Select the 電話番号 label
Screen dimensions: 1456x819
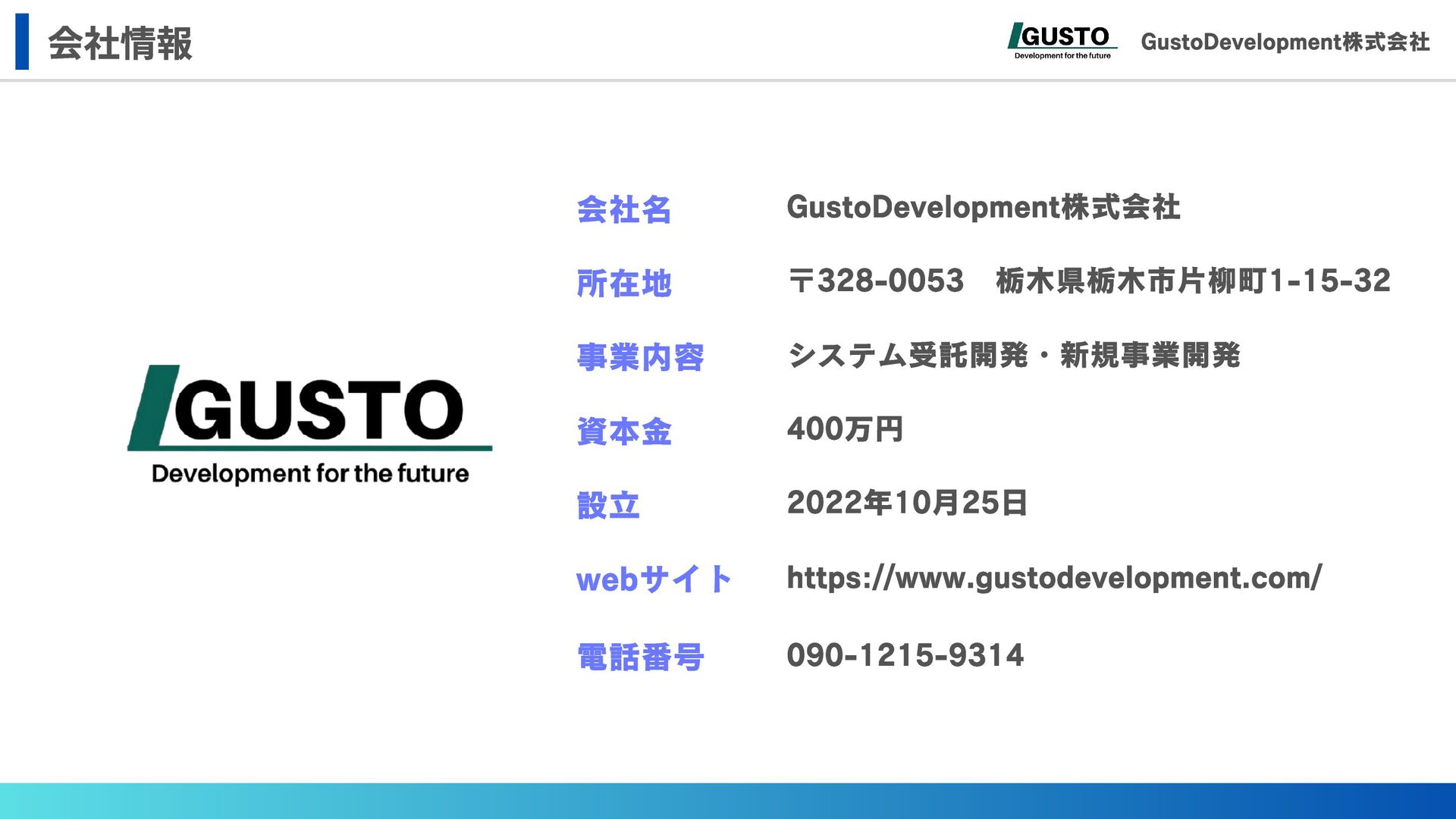tap(640, 657)
